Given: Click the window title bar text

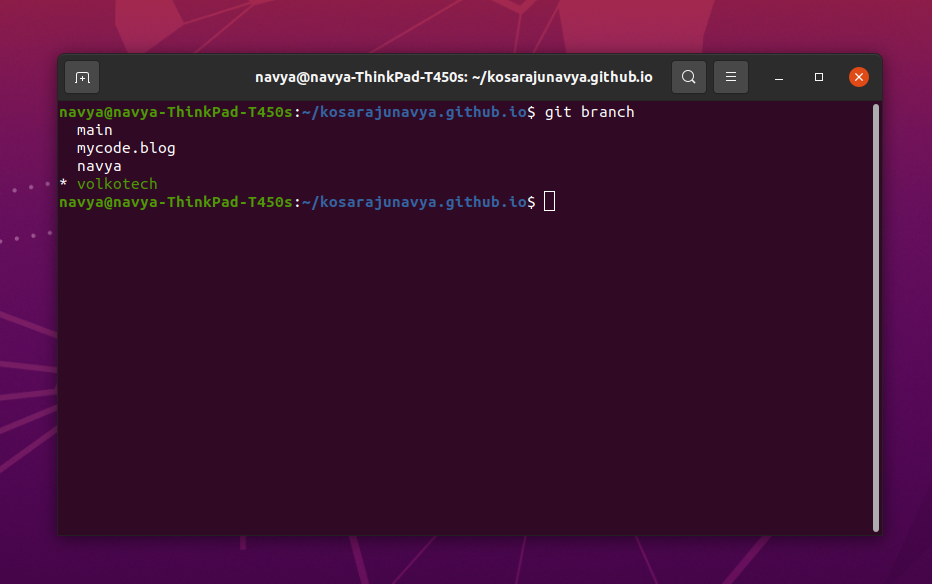Looking at the screenshot, I should (454, 76).
